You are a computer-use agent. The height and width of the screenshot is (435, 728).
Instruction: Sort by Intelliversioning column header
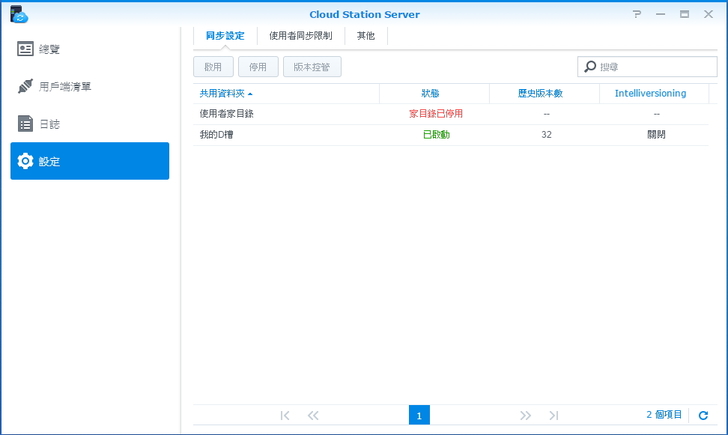point(654,93)
